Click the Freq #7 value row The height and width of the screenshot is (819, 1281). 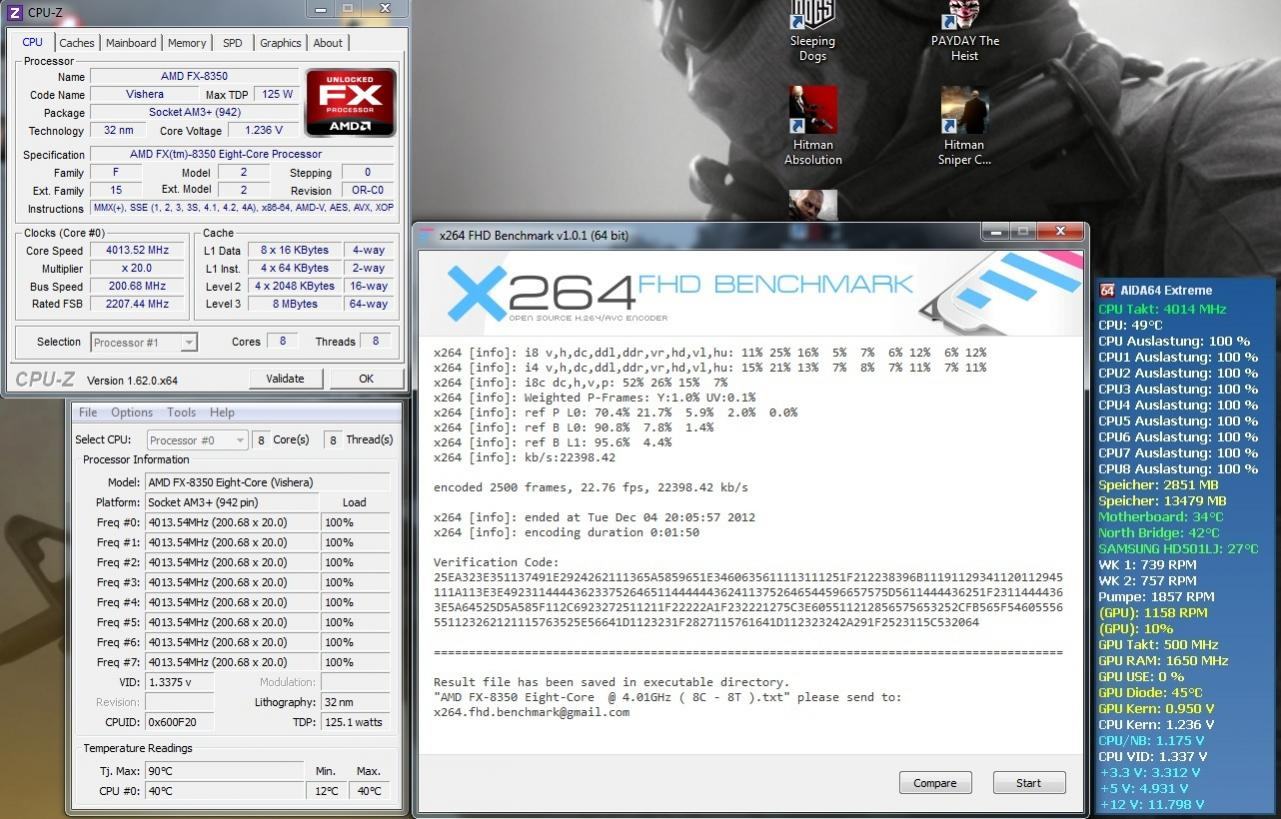pos(232,662)
